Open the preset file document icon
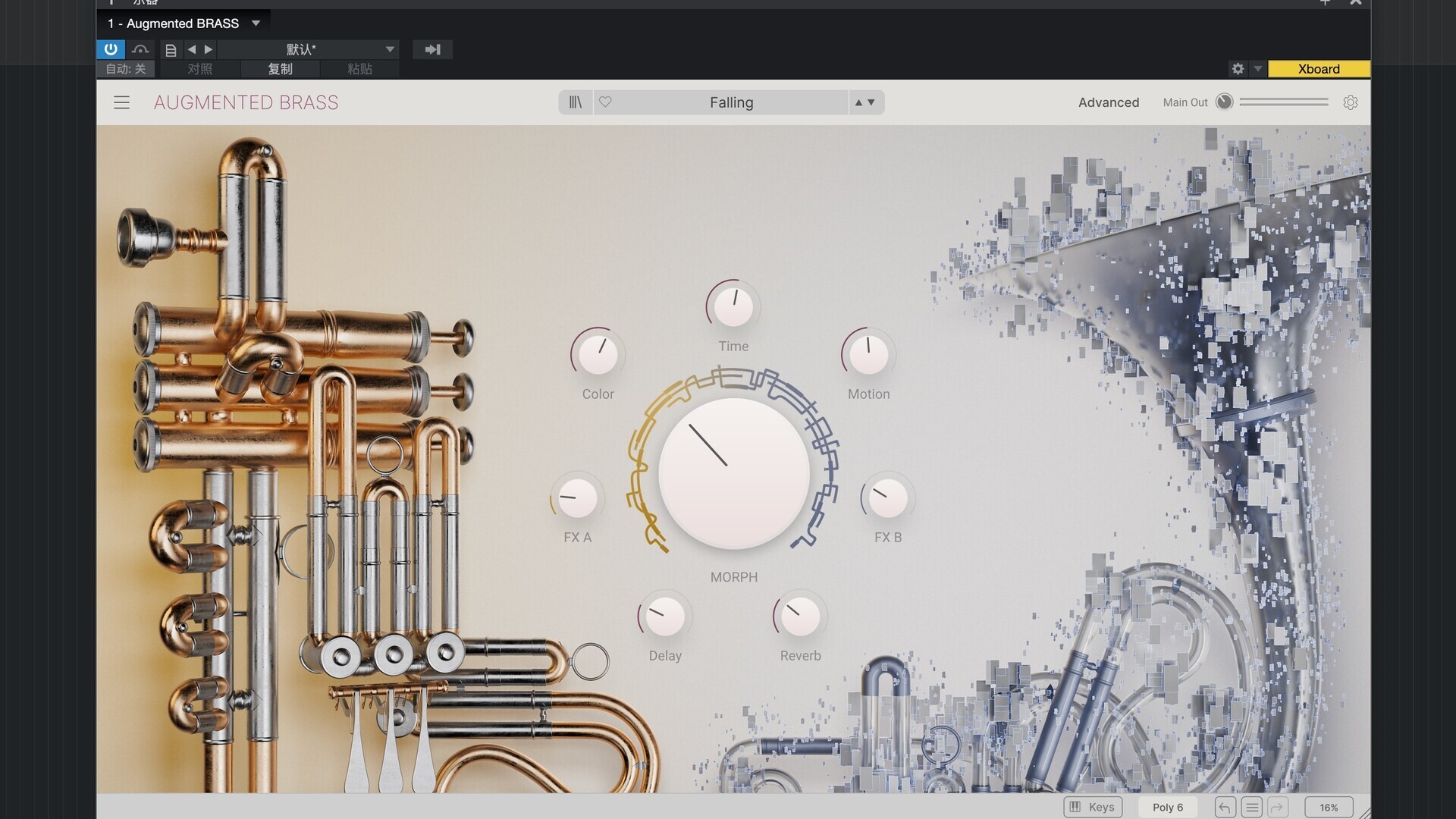 click(171, 50)
